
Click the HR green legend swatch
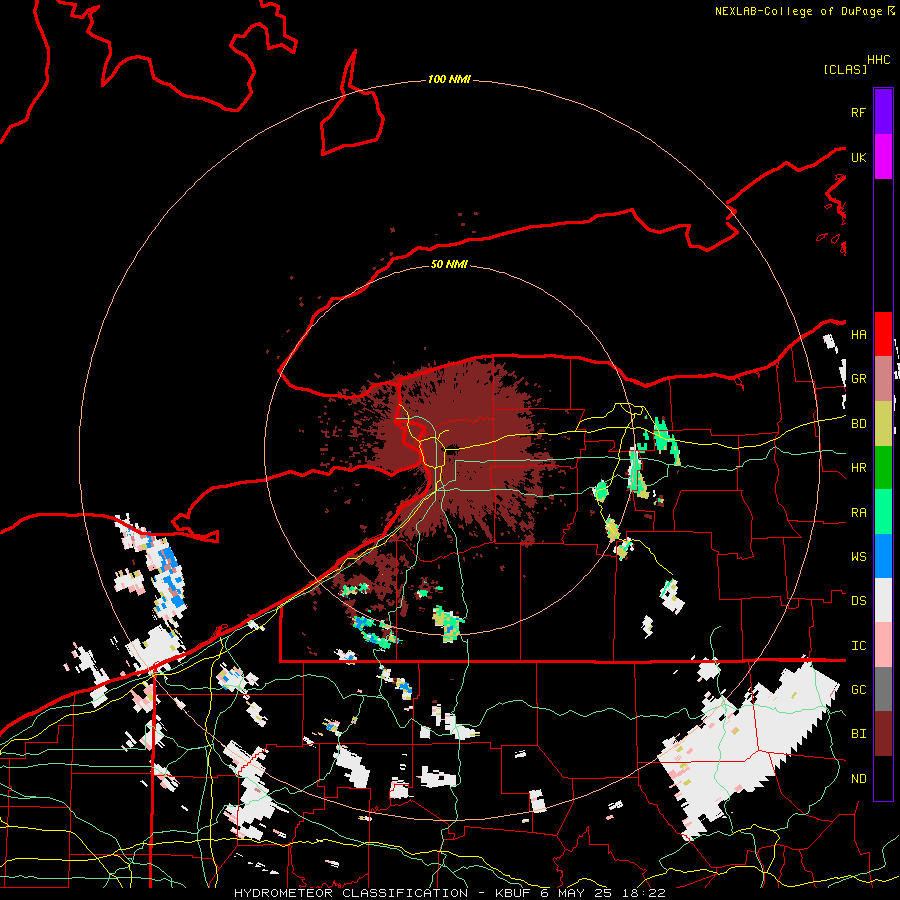pos(883,468)
